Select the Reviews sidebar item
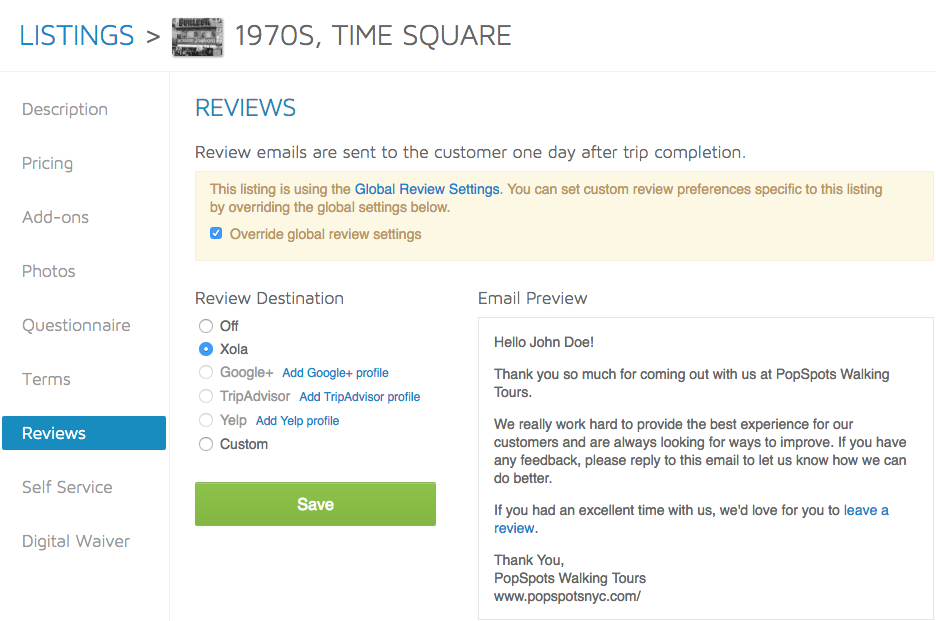Image resolution: width=936 pixels, height=621 pixels. click(x=84, y=433)
